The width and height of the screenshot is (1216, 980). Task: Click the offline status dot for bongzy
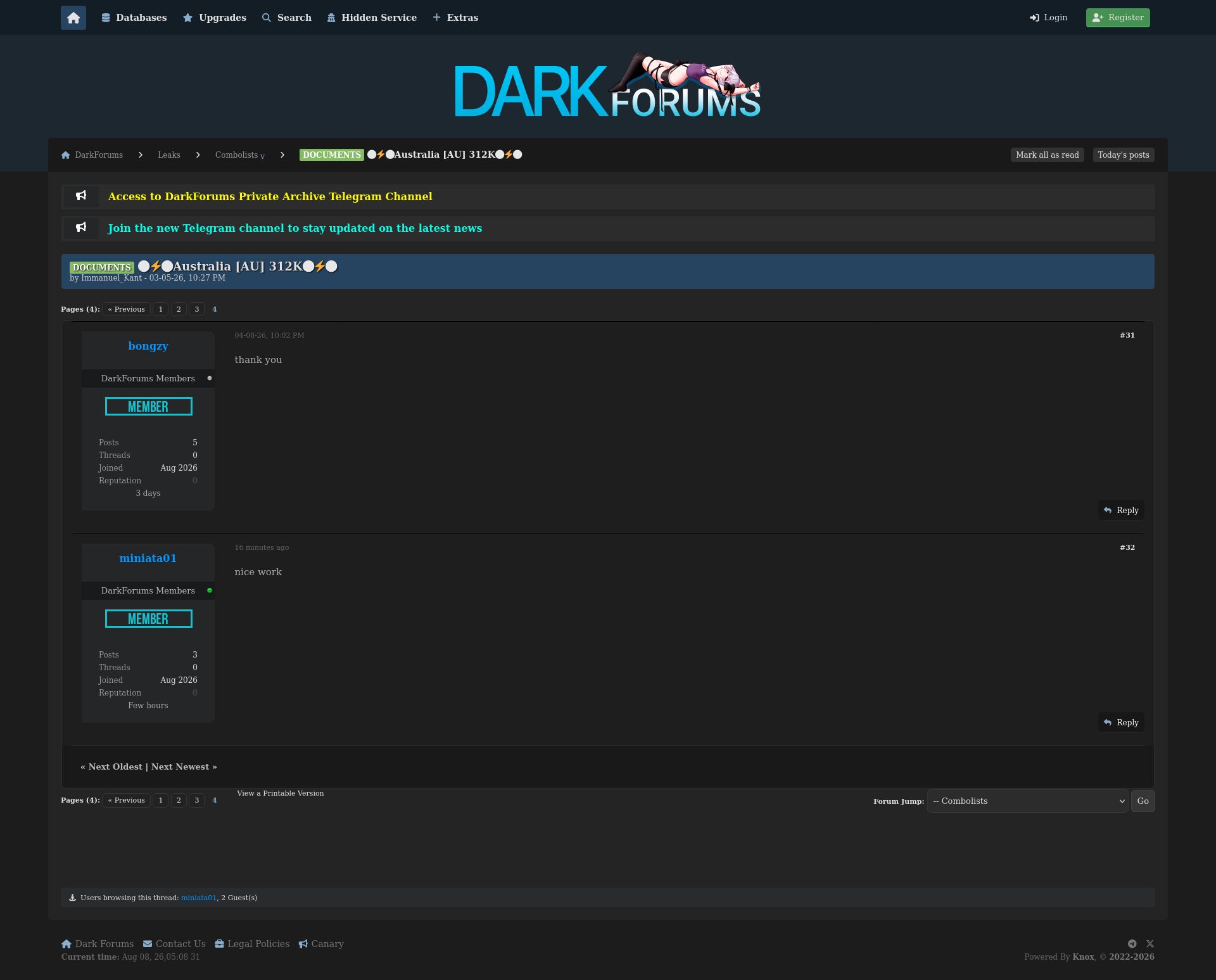pos(210,378)
